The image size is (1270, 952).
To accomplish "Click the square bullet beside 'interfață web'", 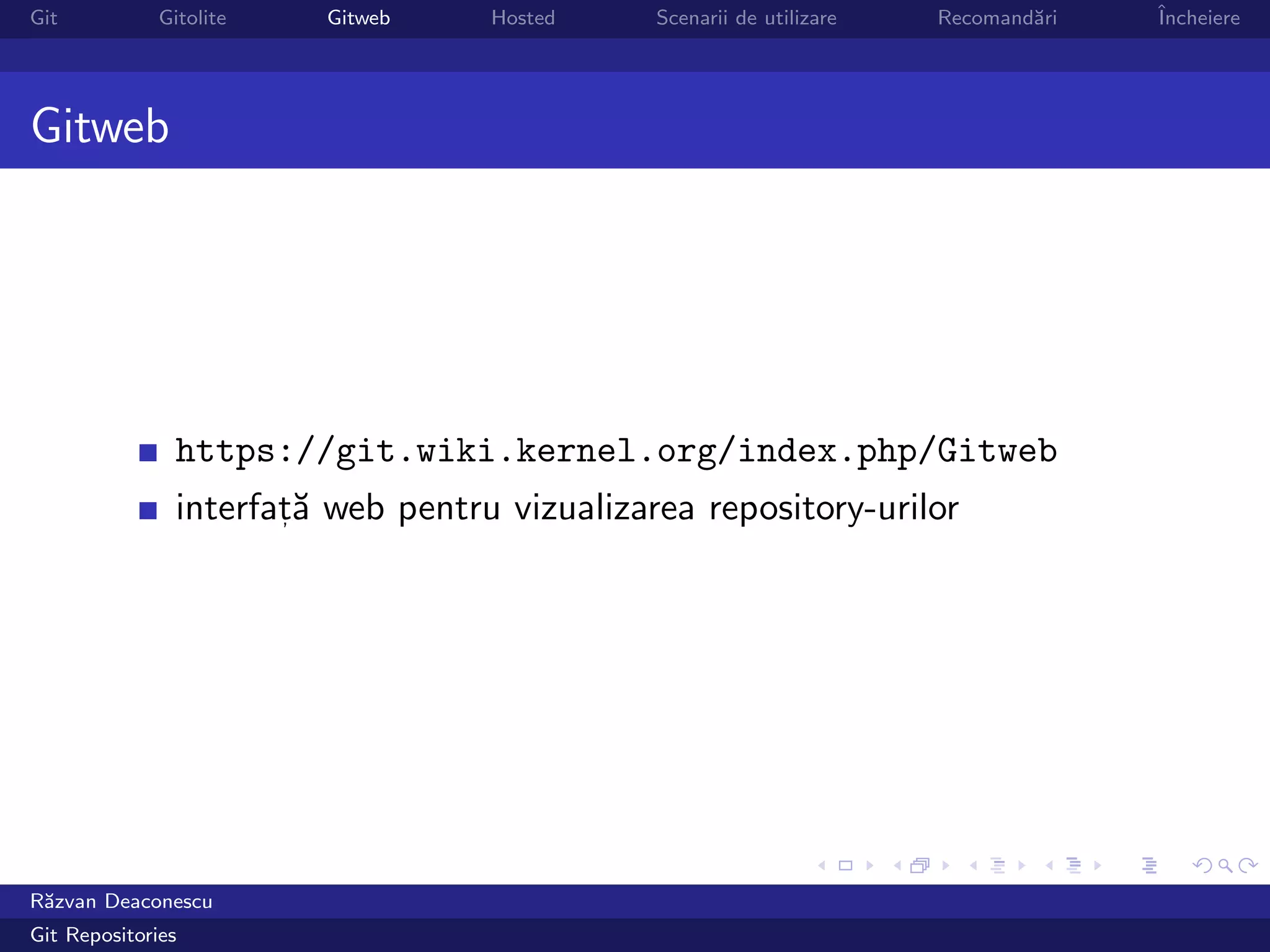I will point(148,511).
